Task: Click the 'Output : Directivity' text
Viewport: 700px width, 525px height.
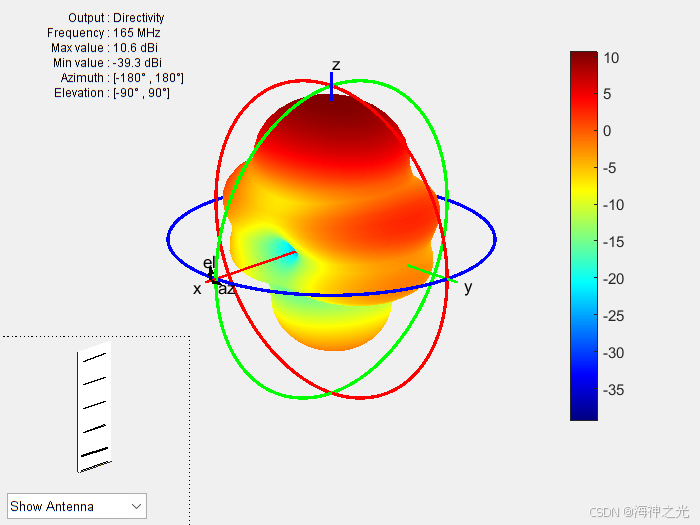Action: (x=116, y=18)
